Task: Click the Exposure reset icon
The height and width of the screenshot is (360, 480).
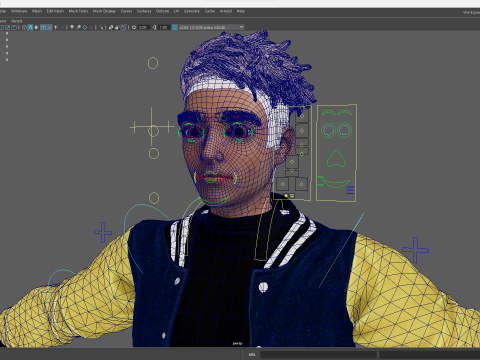Action: pos(134,27)
